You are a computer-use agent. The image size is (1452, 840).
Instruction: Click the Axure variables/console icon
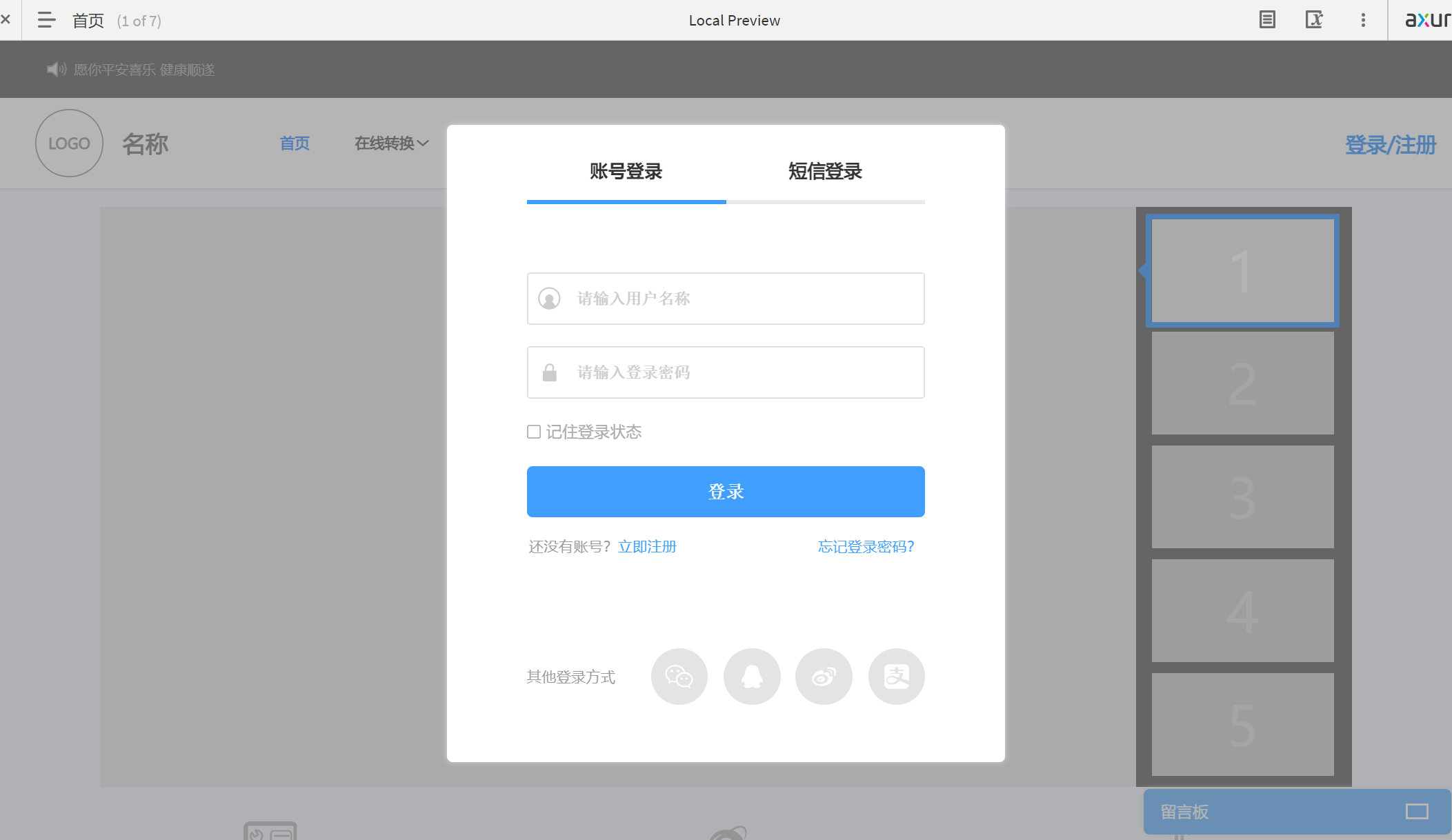(x=1314, y=20)
